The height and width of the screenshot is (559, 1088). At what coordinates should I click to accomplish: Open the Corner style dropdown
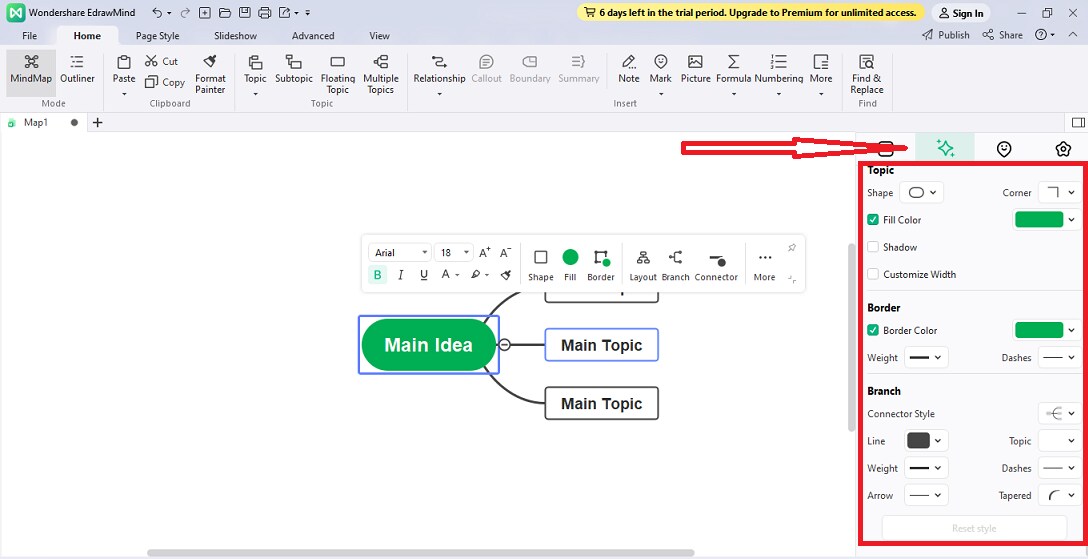[x=1059, y=193]
